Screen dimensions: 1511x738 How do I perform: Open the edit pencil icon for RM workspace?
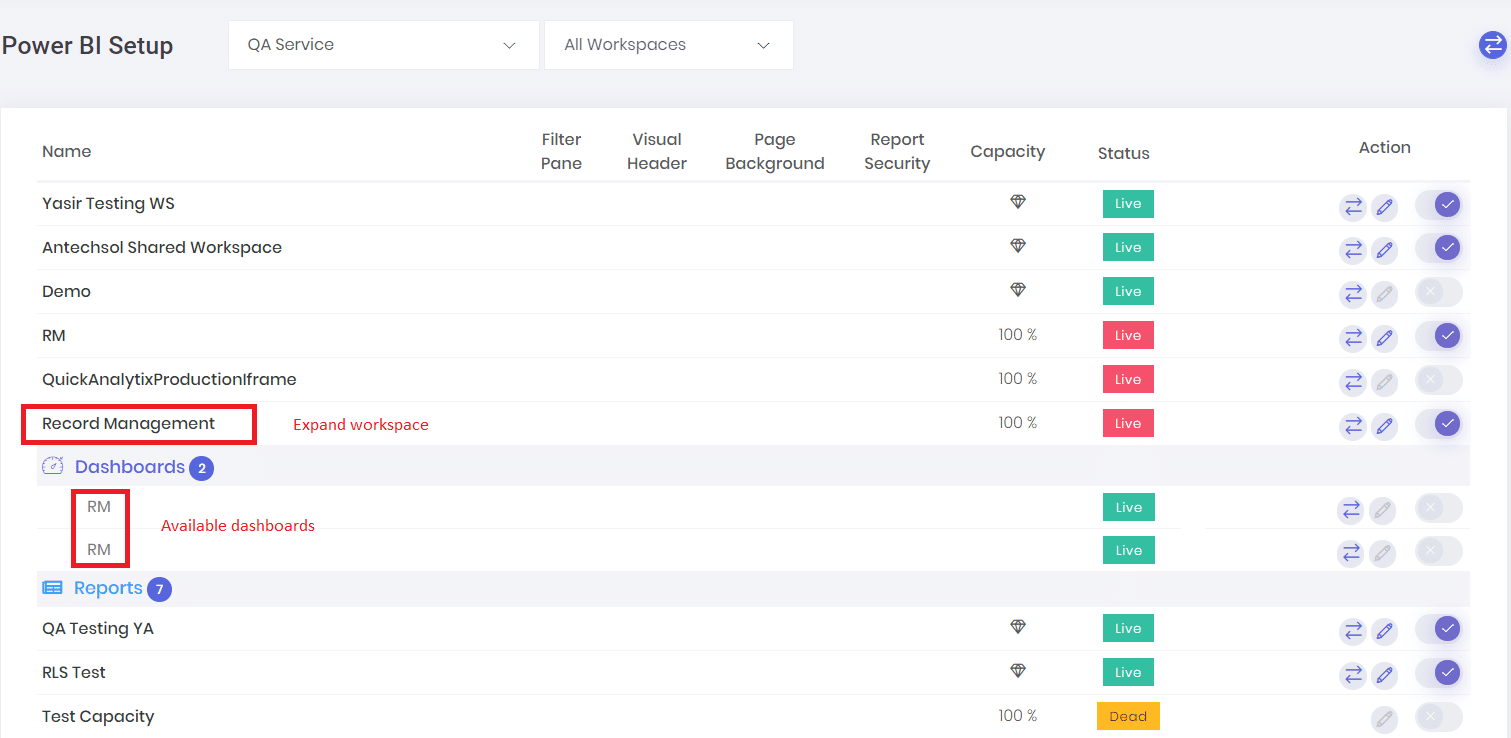point(1385,337)
